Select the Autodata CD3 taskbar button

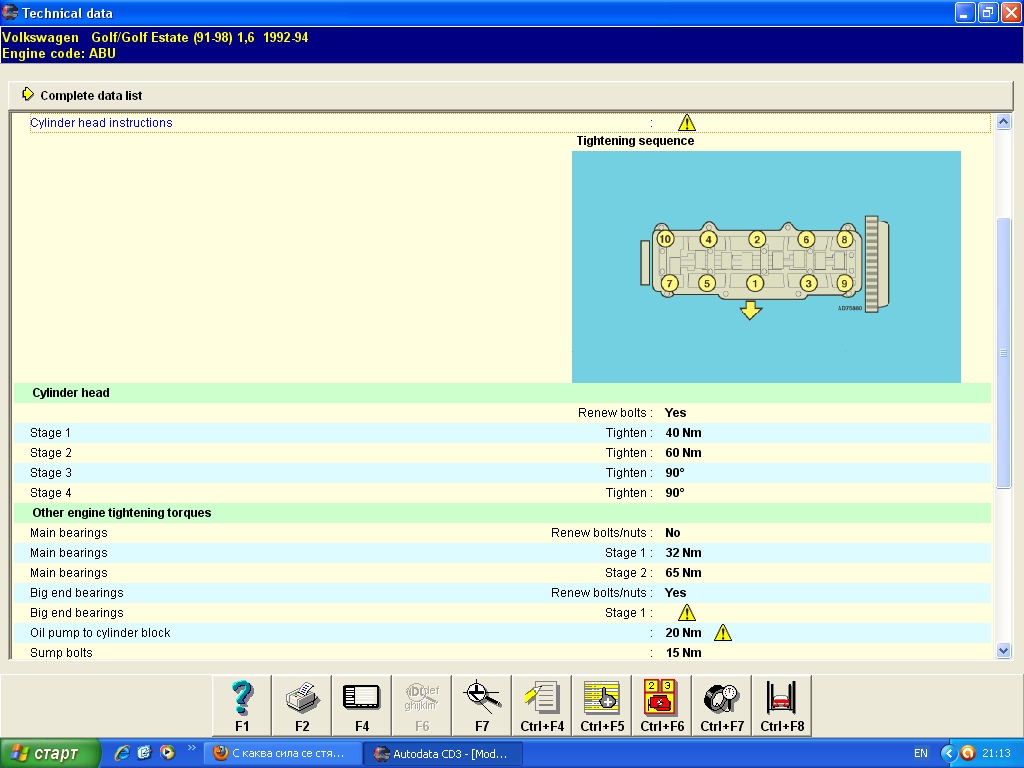(442, 753)
